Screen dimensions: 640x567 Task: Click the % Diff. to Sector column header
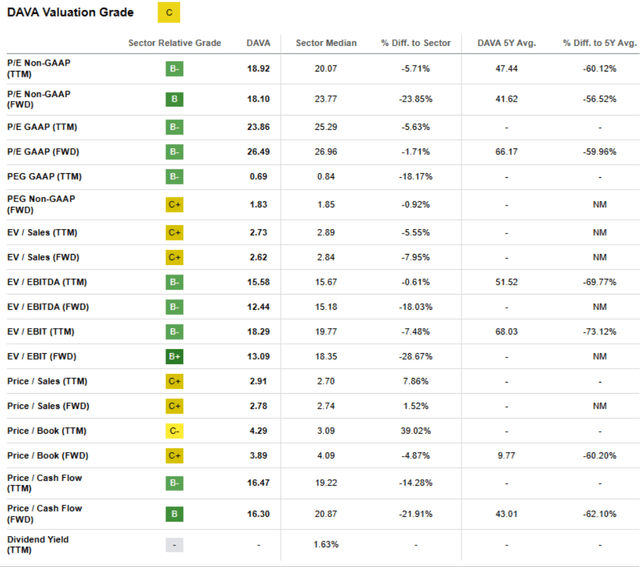[x=416, y=43]
